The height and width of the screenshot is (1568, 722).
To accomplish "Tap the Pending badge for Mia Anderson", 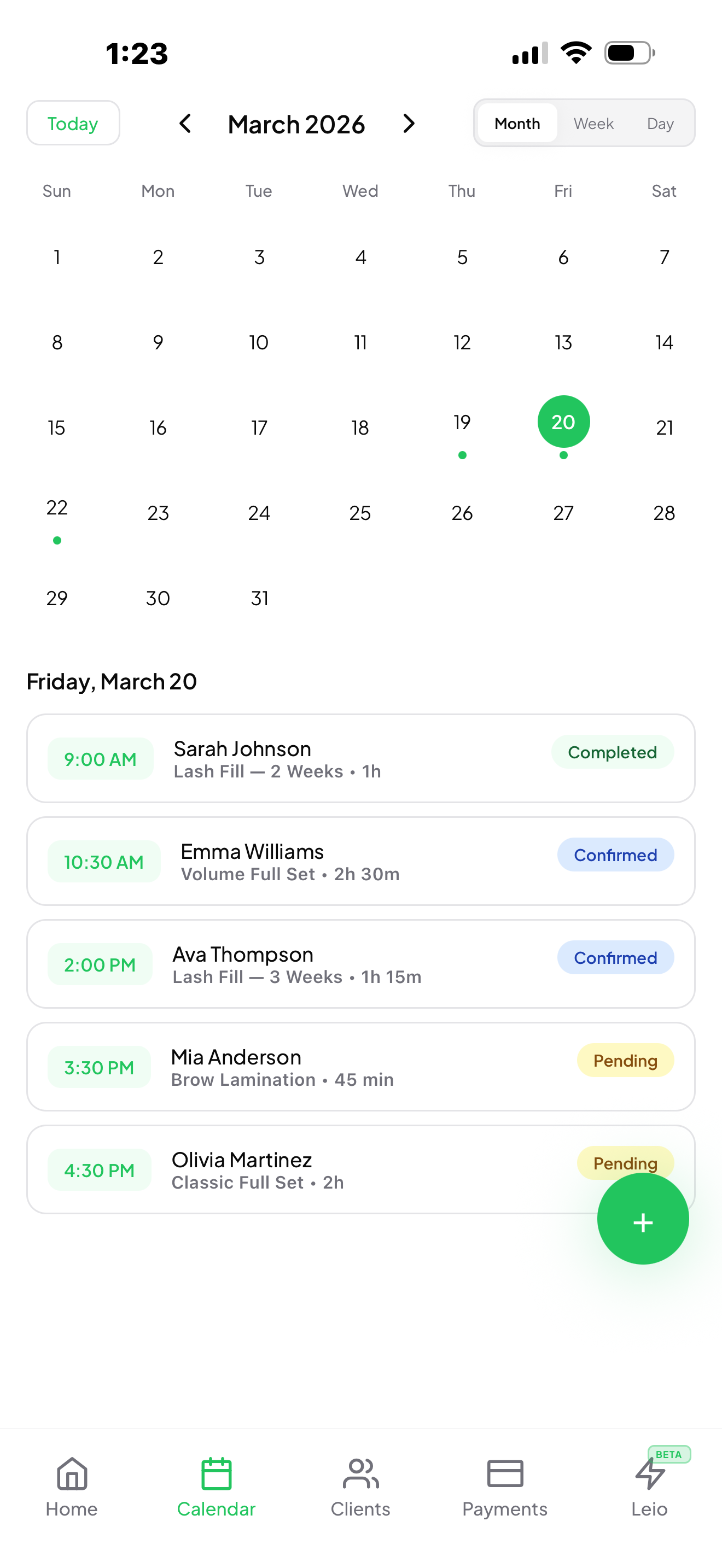I will [x=625, y=1060].
